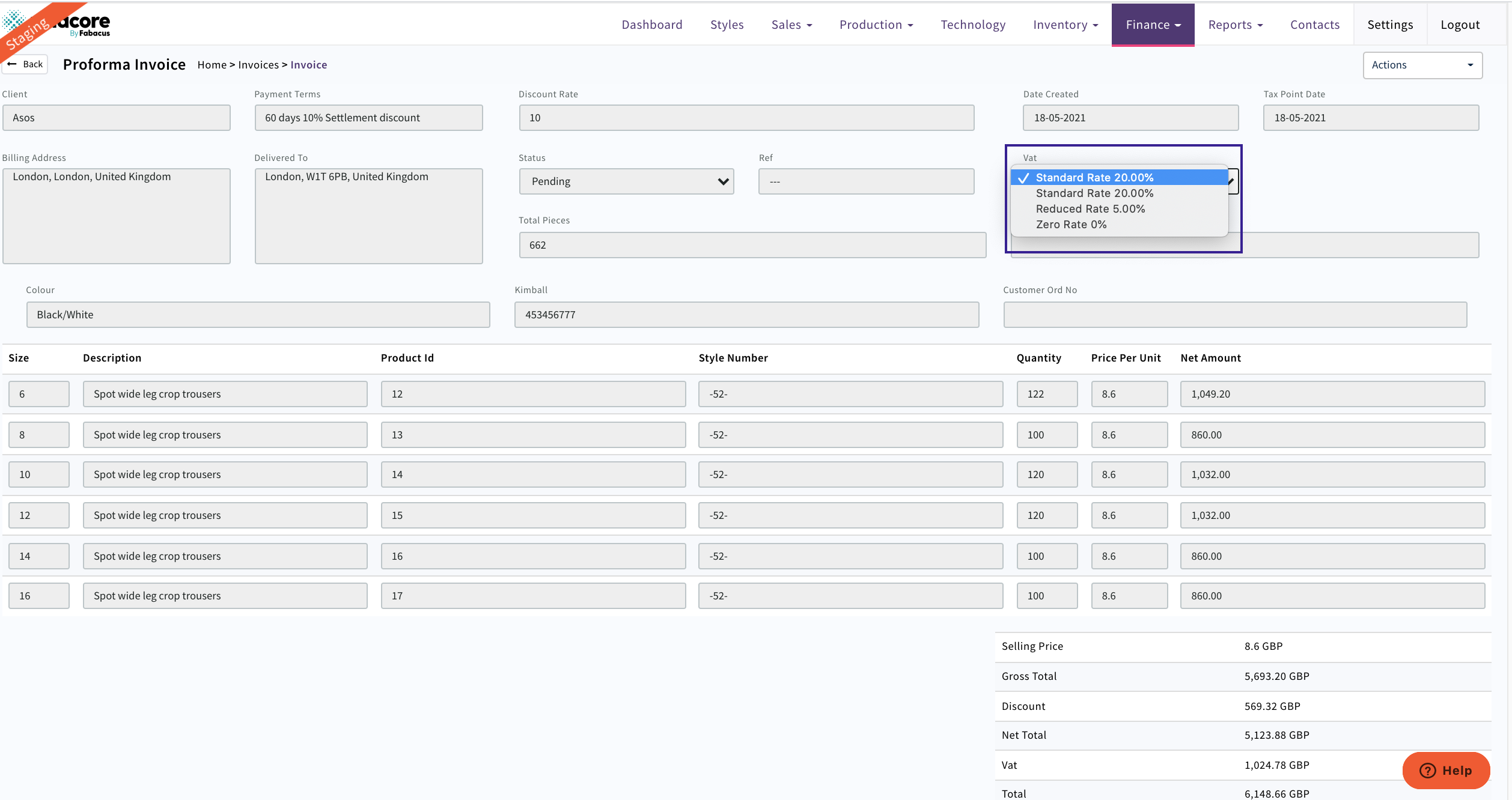Screen dimensions: 1512x800
Task: Go to the Dashboard page
Action: click(x=652, y=25)
